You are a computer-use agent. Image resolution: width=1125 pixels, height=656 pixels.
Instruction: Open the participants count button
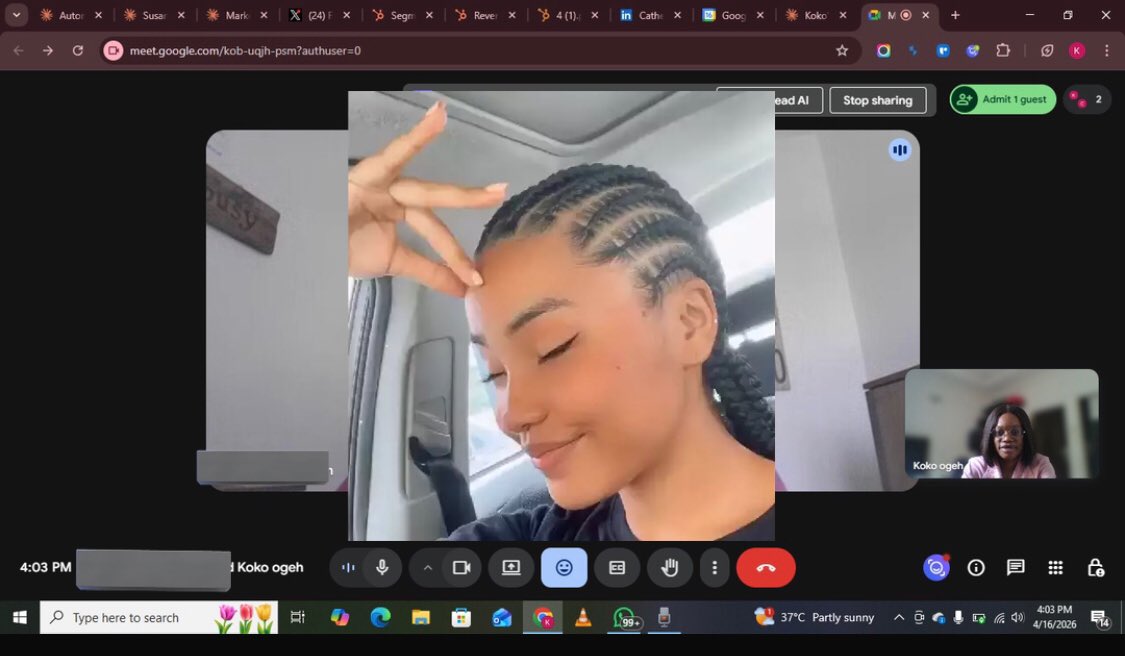pyautogui.click(x=1086, y=100)
